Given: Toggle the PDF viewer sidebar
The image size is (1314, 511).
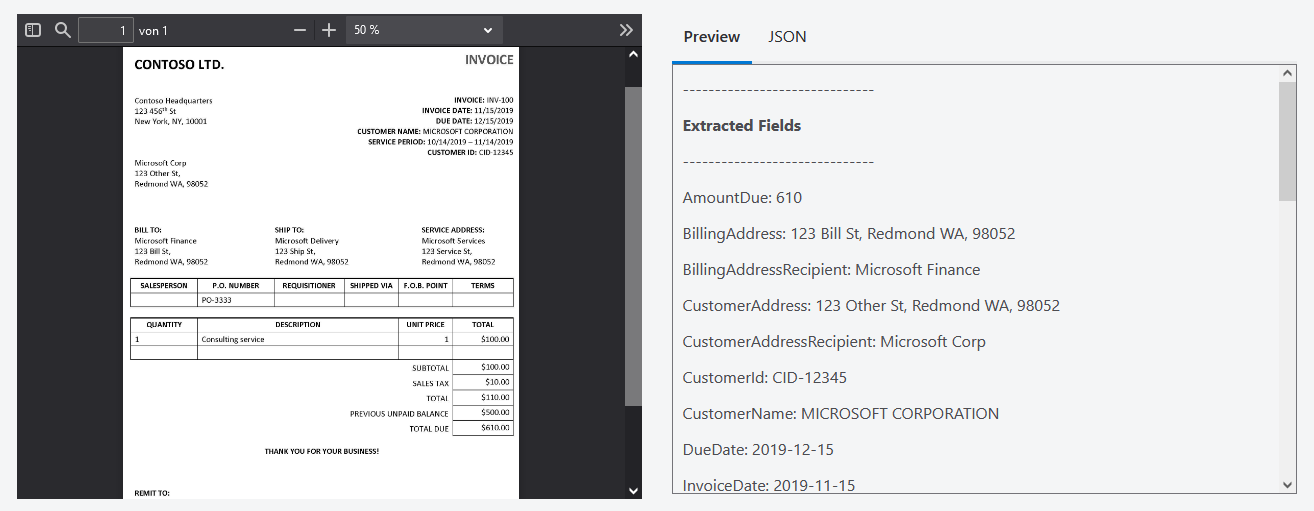Looking at the screenshot, I should [x=33, y=30].
